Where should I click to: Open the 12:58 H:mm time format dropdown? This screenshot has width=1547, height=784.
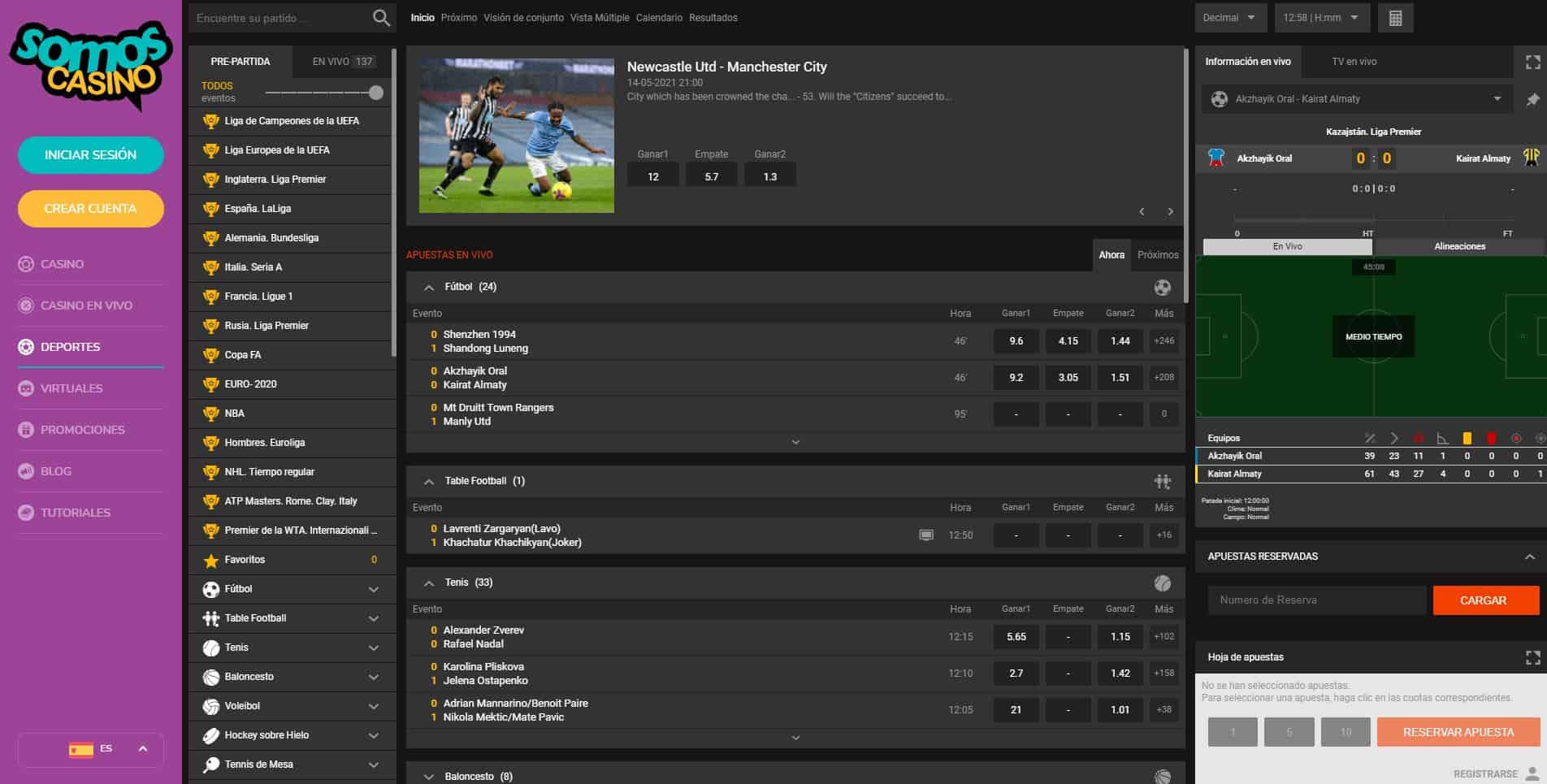click(1322, 18)
